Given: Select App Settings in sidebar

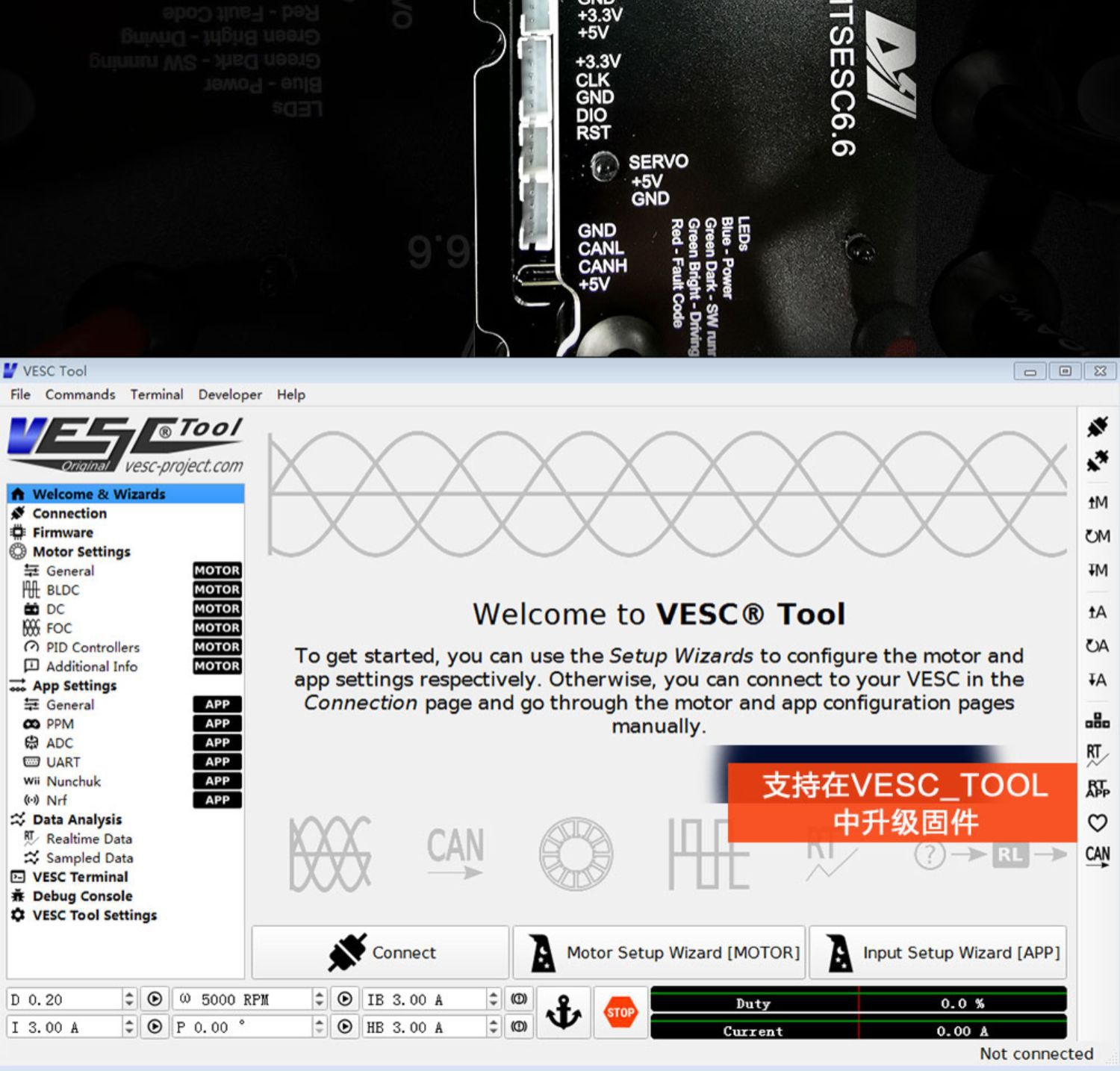Looking at the screenshot, I should point(125,686).
